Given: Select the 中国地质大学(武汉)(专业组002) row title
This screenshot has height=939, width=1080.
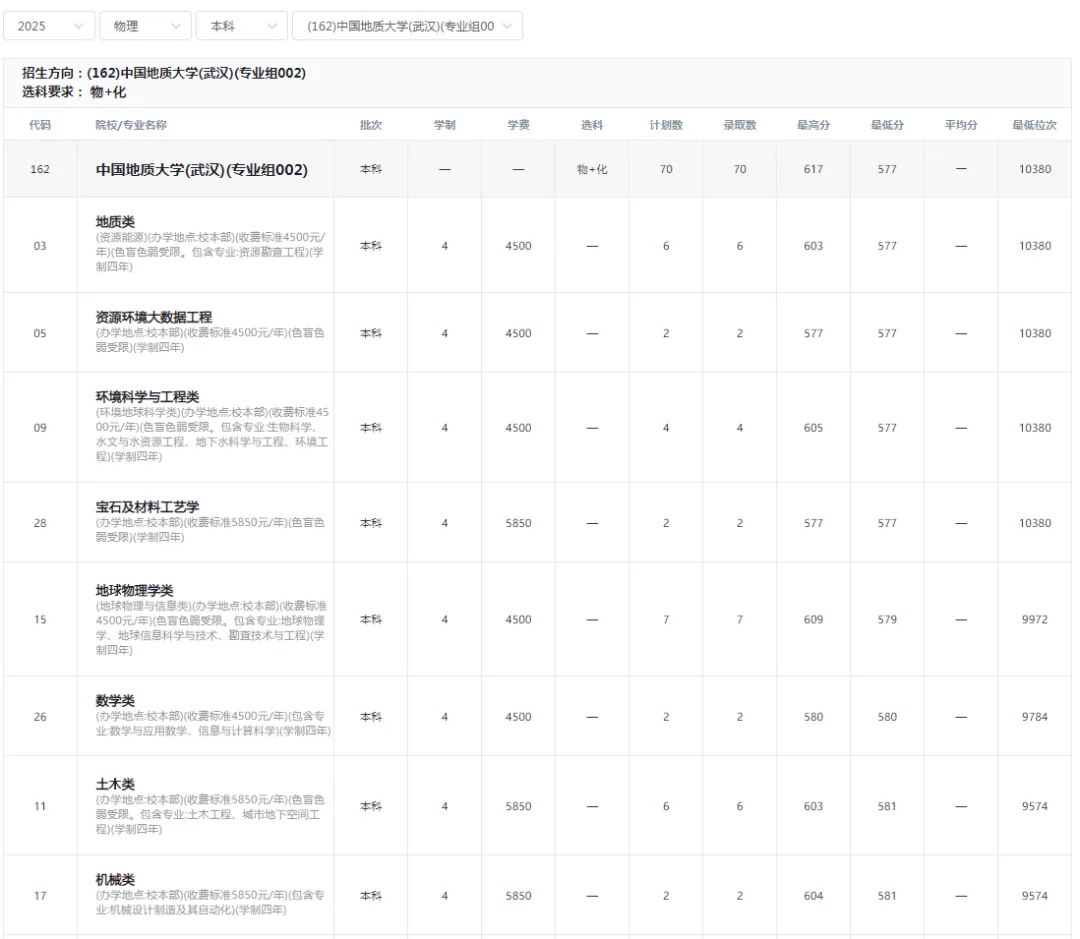Looking at the screenshot, I should (x=202, y=169).
